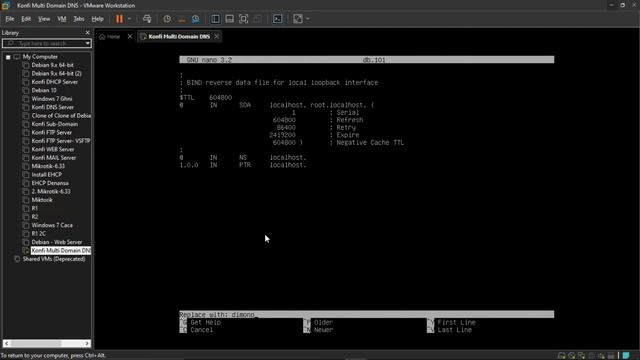Viewport: 640px width, 360px height.
Task: Select Konfi FTP Server VM
Action: 52,133
